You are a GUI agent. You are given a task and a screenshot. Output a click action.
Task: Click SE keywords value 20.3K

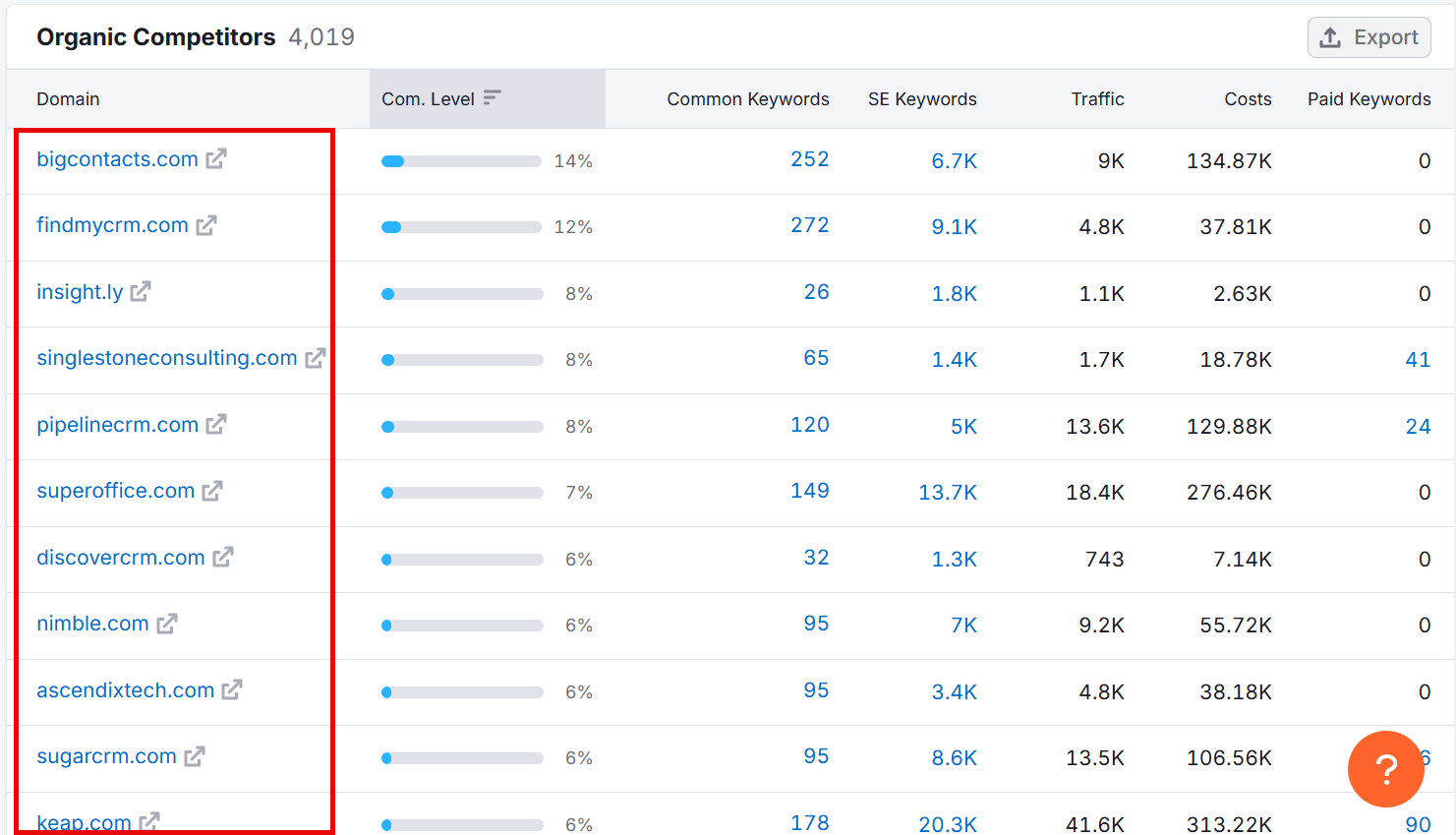tap(948, 824)
